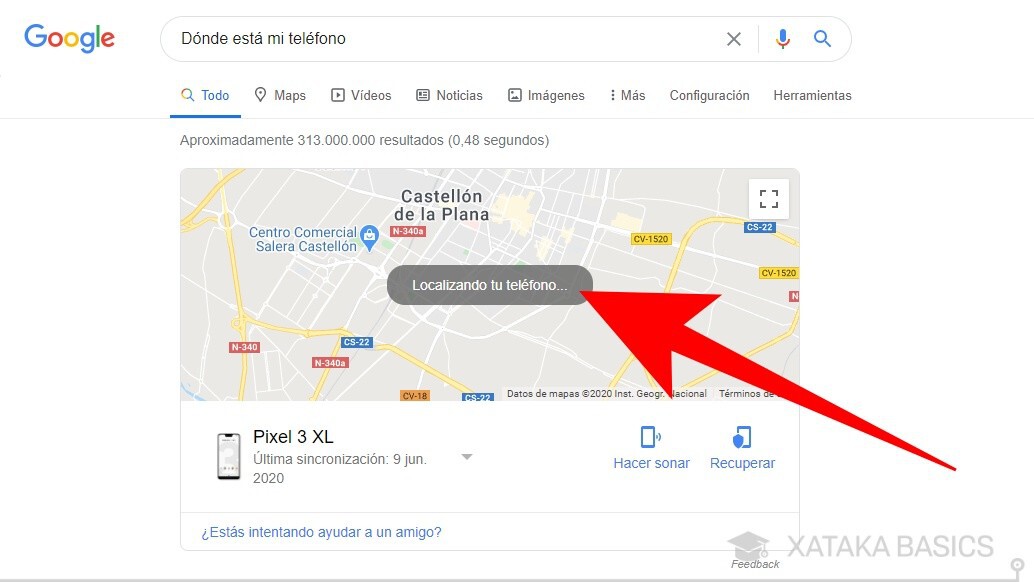
Task: Open the Herramientas options
Action: (812, 96)
